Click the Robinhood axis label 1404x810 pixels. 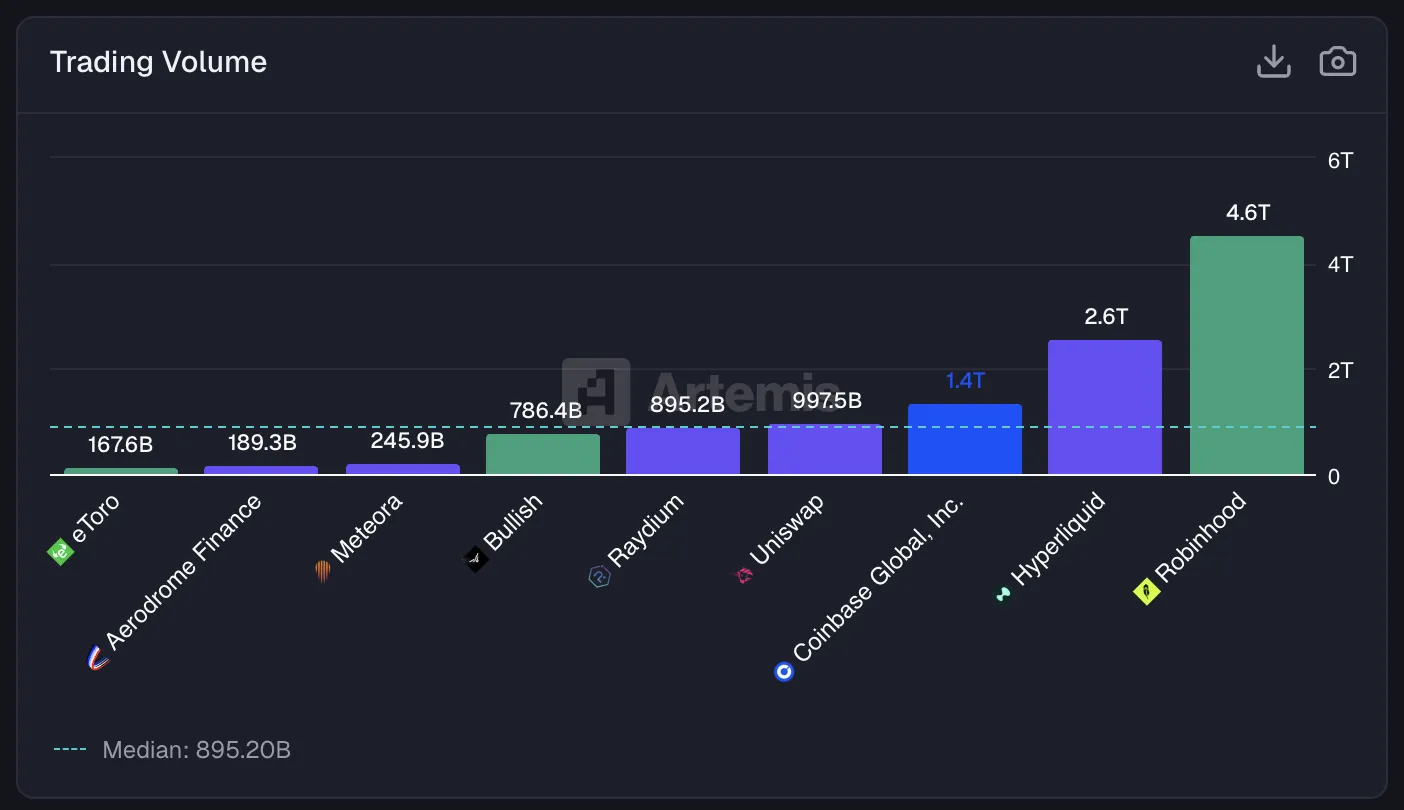click(x=1201, y=537)
